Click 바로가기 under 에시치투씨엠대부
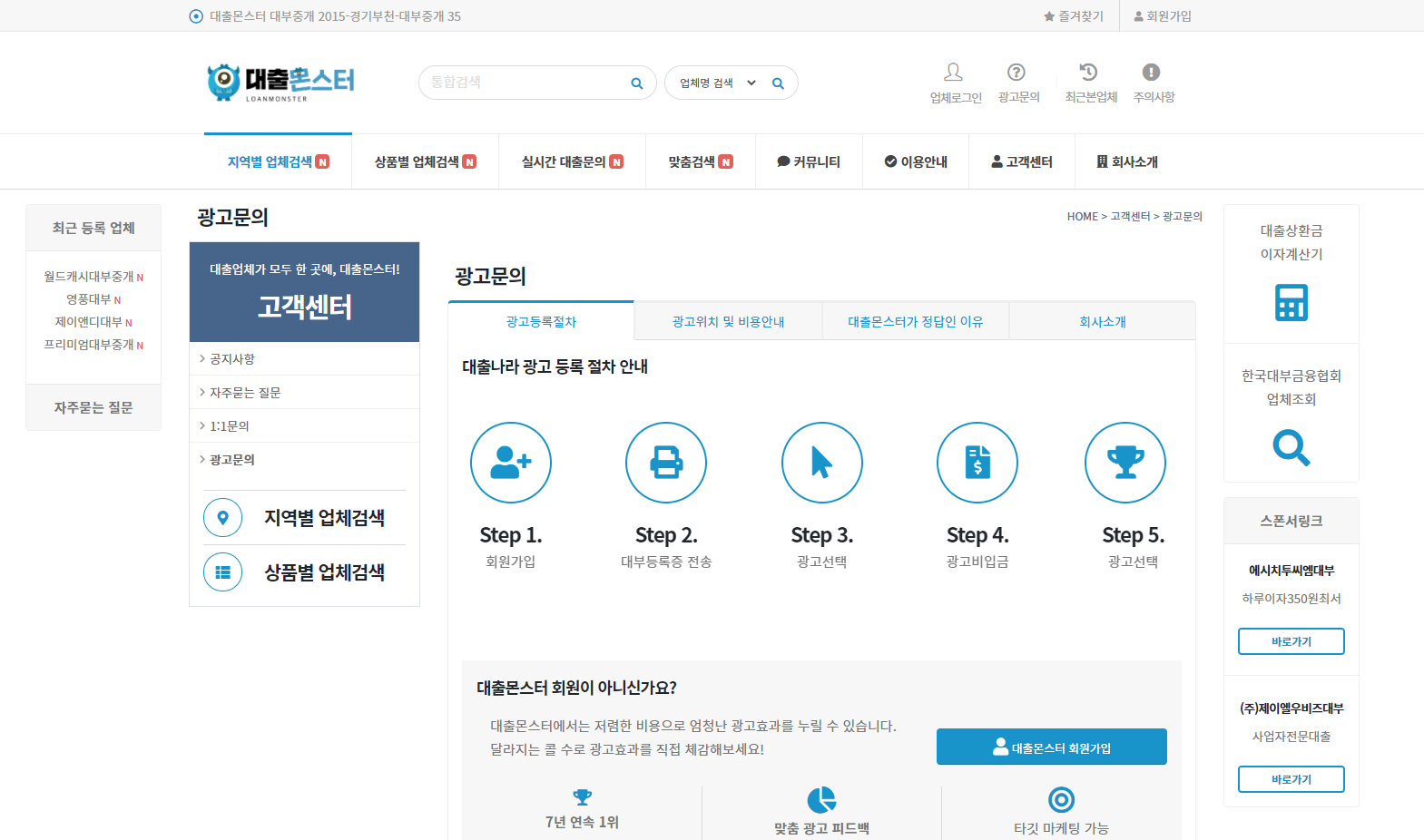The width and height of the screenshot is (1424, 840). [1291, 641]
